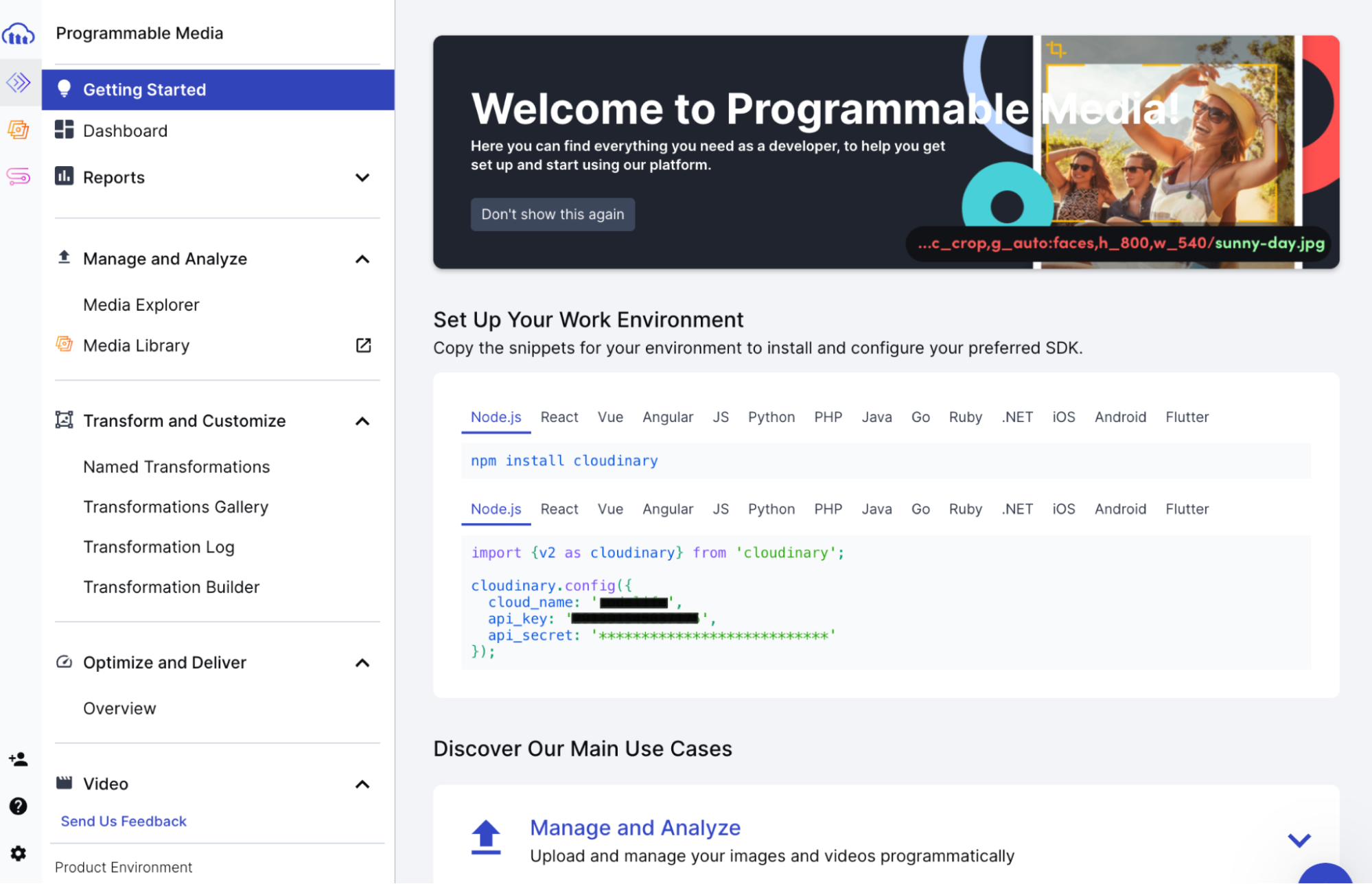Open the Digital Asset Management orange icon
Screen dimensions: 1372x884
[19, 130]
